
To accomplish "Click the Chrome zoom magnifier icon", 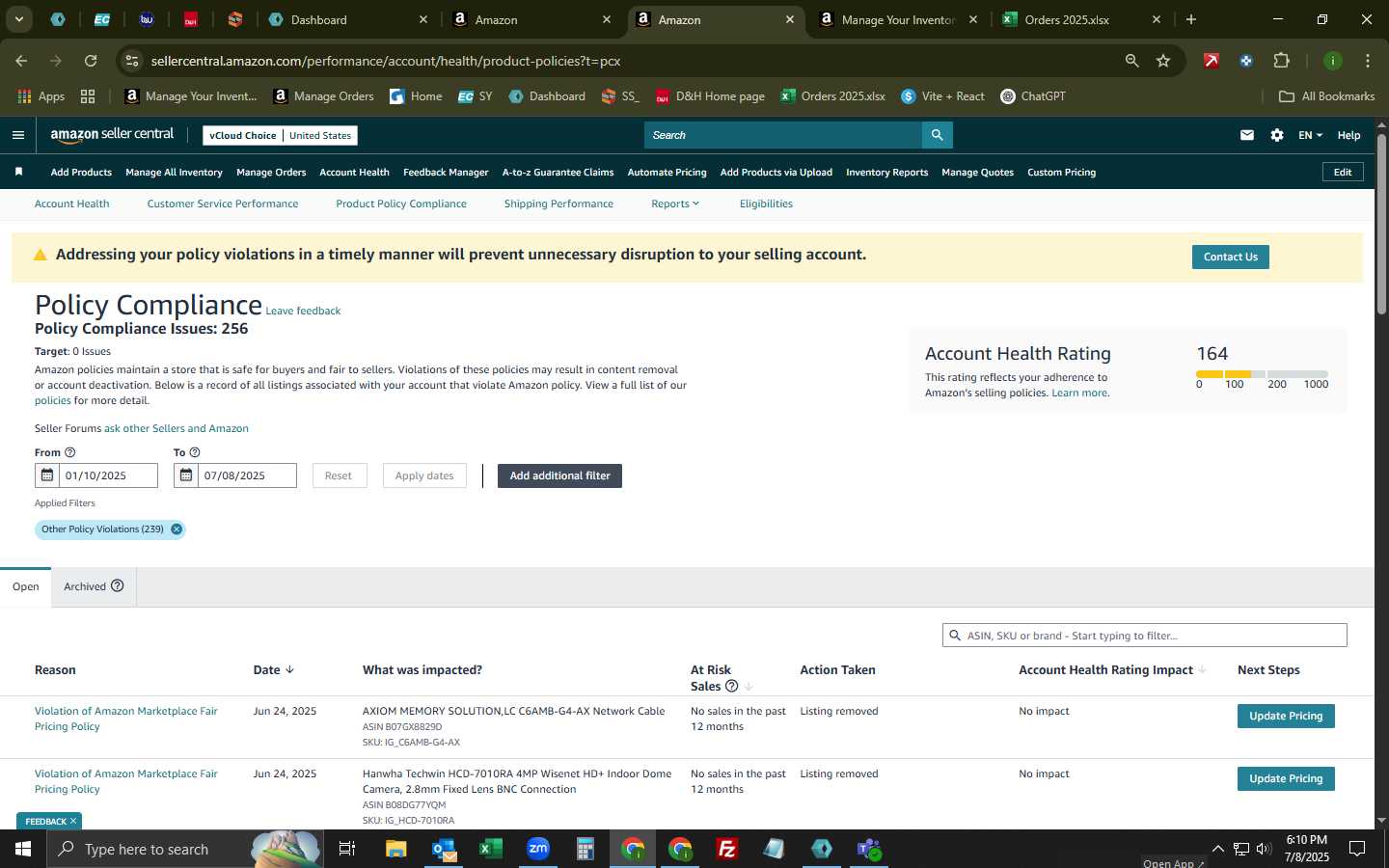I will click(1132, 61).
